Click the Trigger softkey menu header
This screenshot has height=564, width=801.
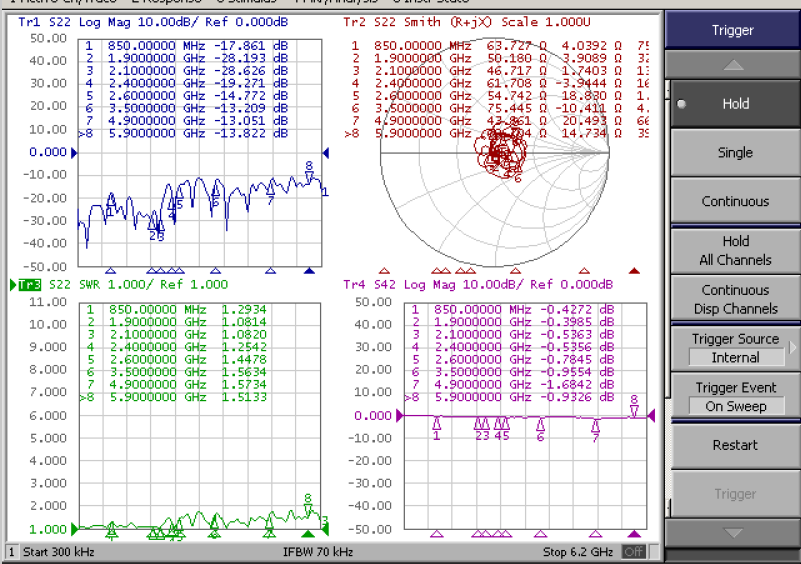click(x=733, y=30)
